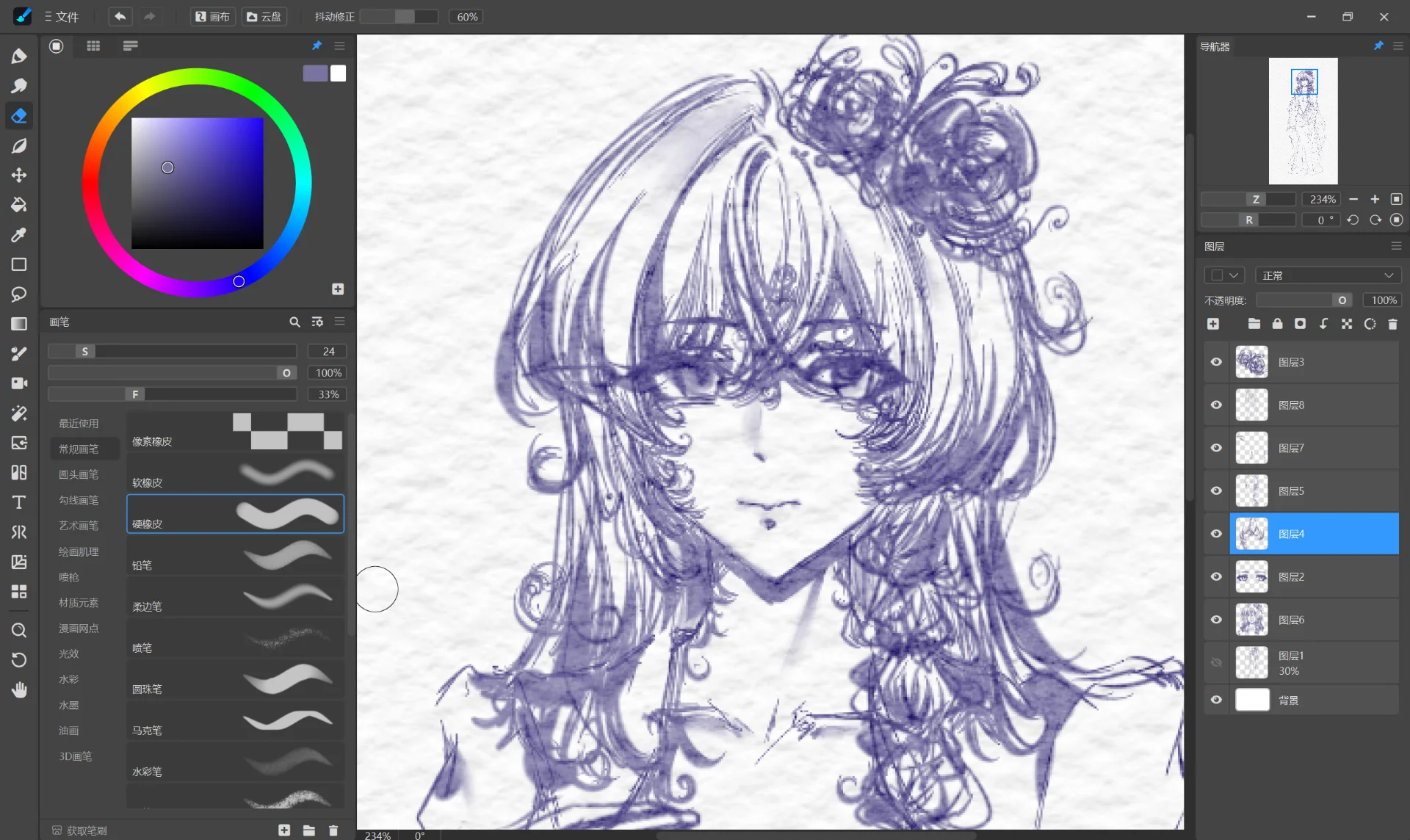Open the brush panel options menu

[339, 322]
